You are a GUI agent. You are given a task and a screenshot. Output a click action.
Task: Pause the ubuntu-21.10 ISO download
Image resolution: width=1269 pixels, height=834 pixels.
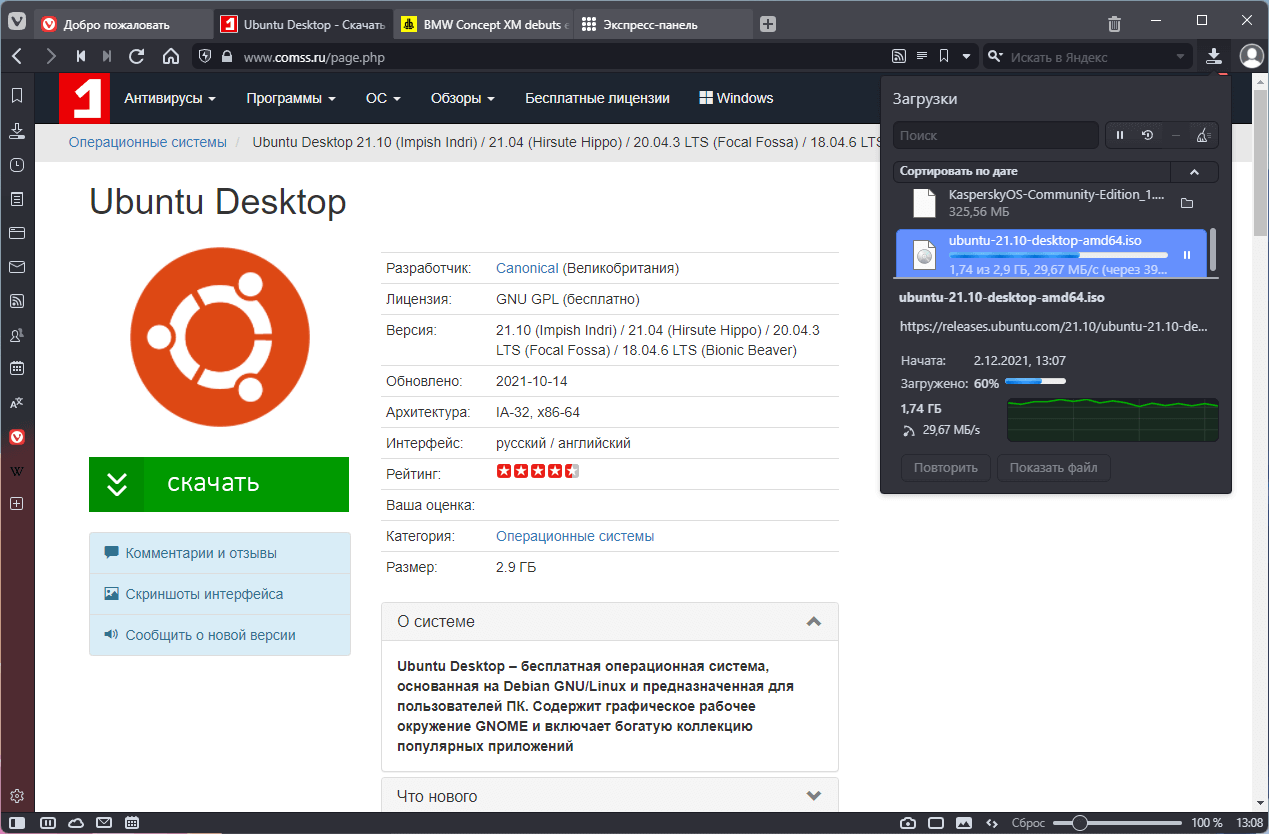point(1187,255)
